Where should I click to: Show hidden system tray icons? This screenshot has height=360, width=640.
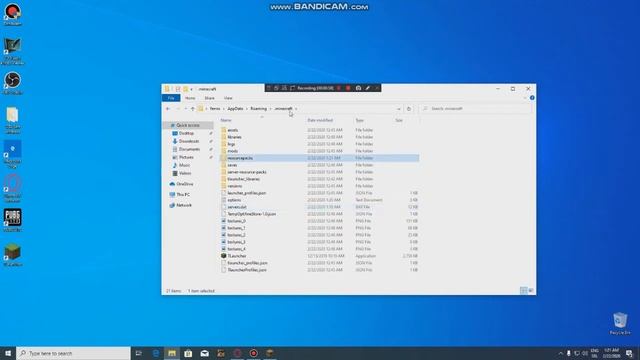(560, 353)
